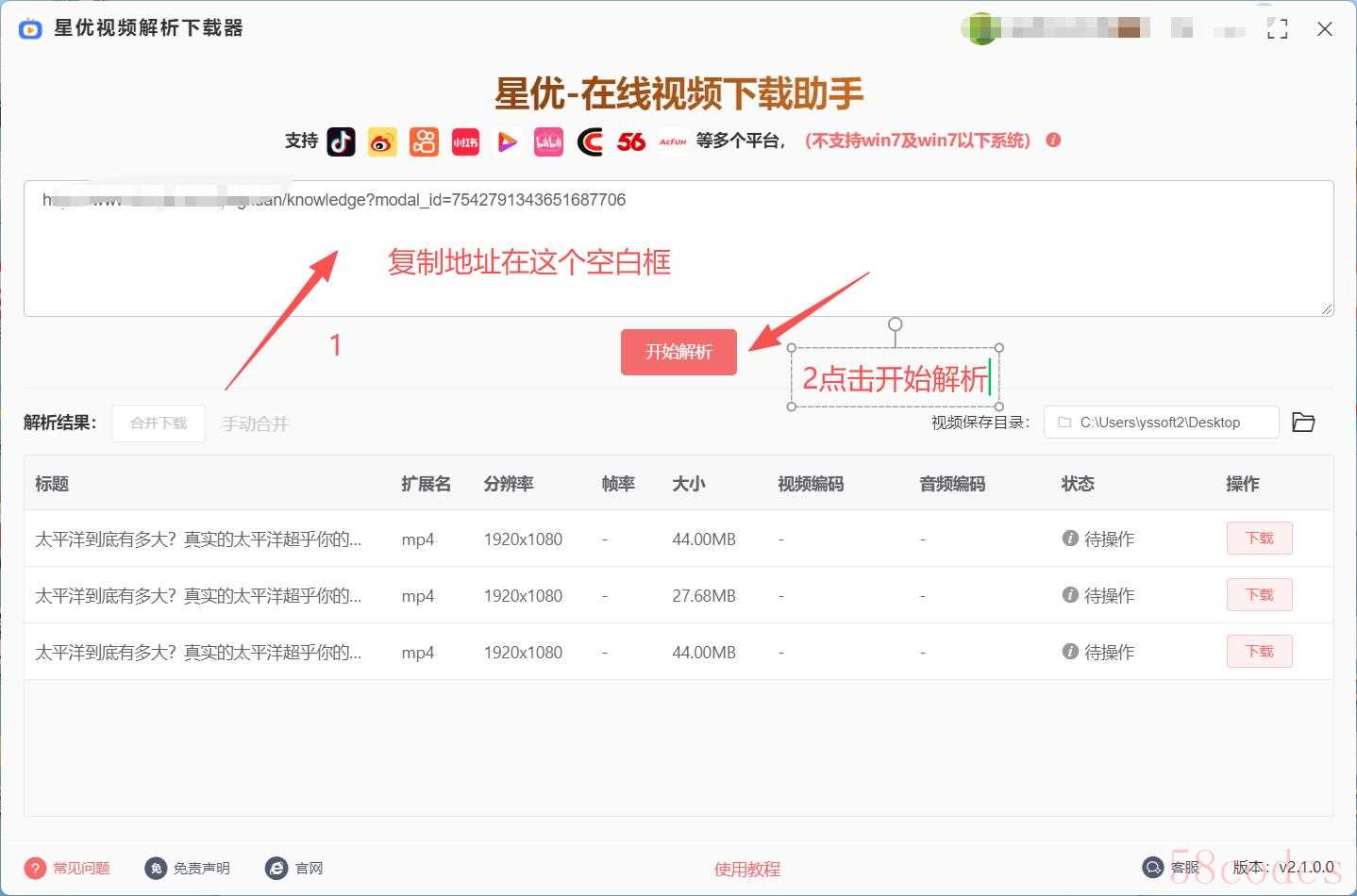Click mp4 in the 27.68MB row

(418, 596)
